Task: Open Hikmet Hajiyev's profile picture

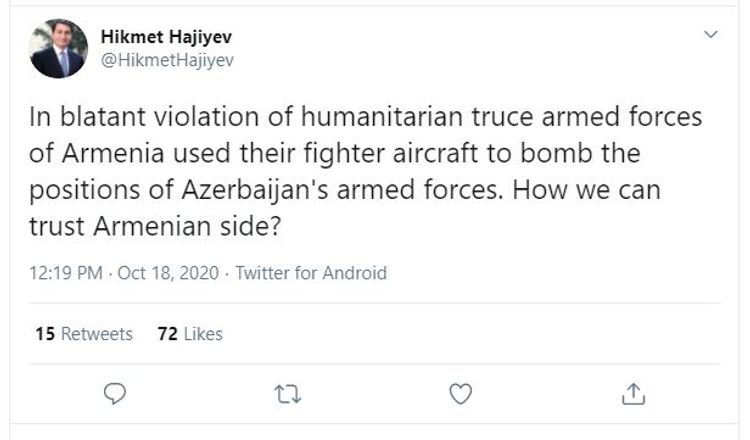Action: coord(57,49)
